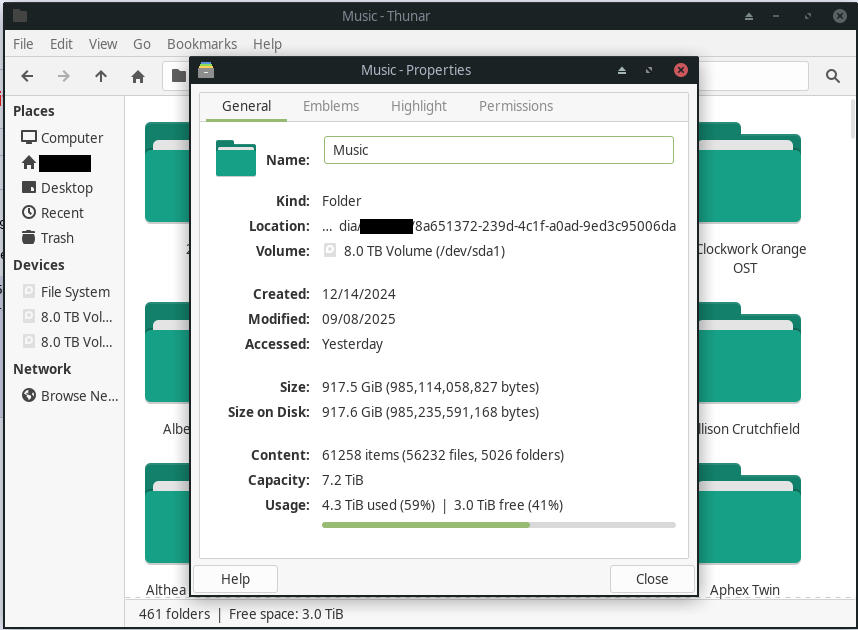Click the Created date 12/14/2024
Image resolution: width=858 pixels, height=630 pixels.
point(358,294)
